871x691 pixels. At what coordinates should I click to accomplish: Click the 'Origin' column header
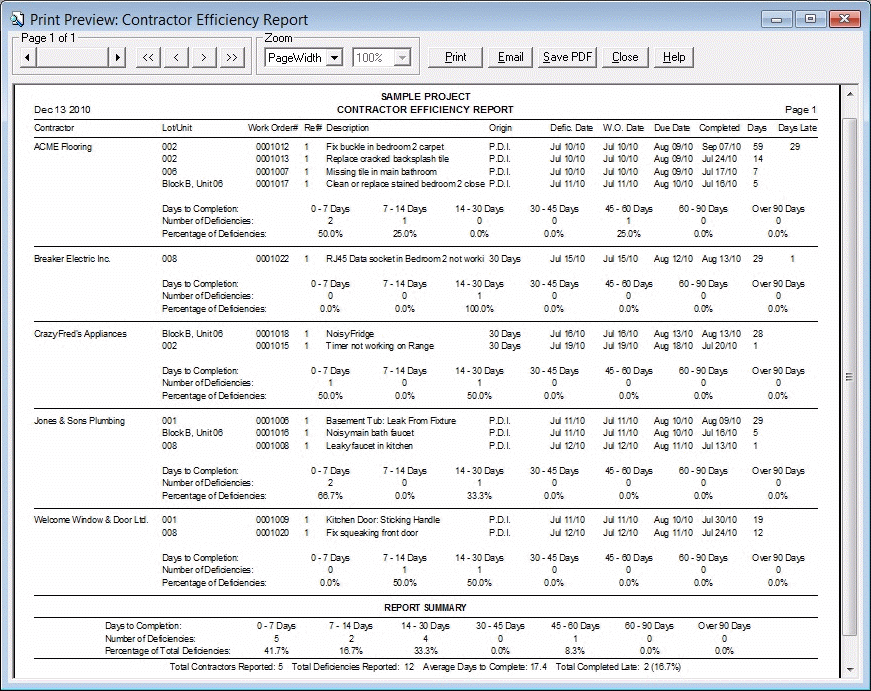click(500, 128)
